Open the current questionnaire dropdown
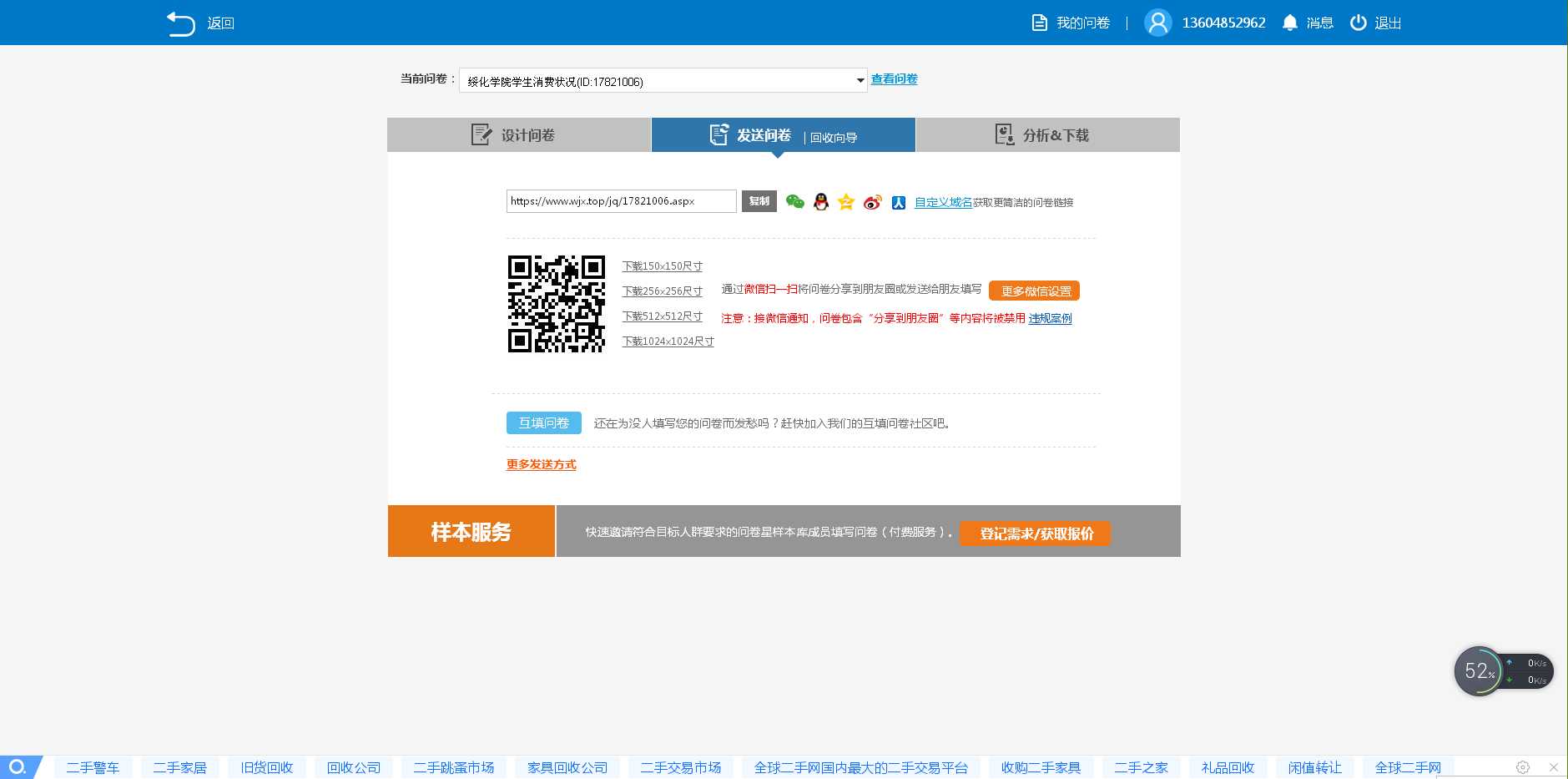 click(663, 80)
